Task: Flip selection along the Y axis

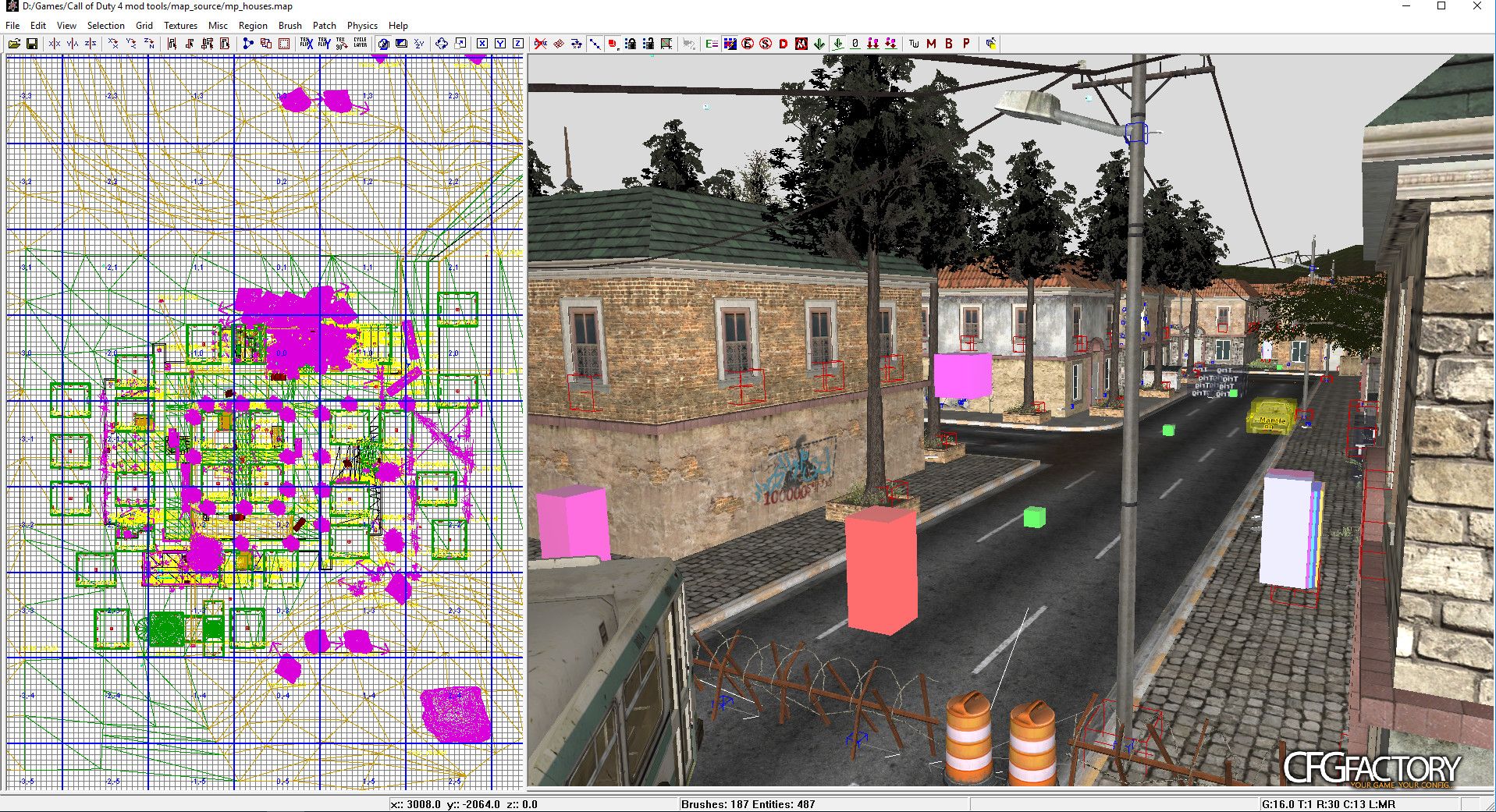Action: tap(73, 44)
